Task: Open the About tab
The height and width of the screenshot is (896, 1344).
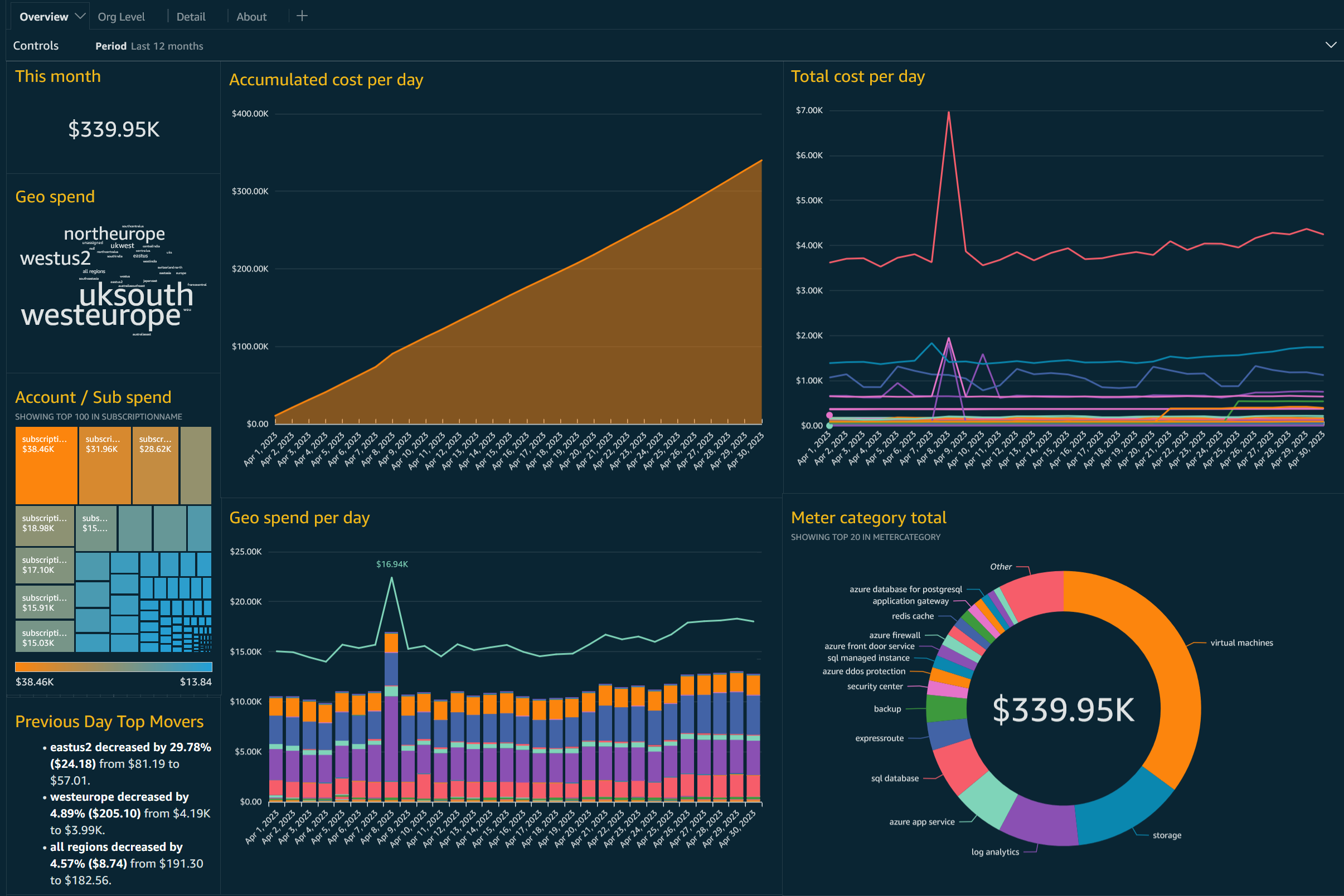Action: click(251, 17)
